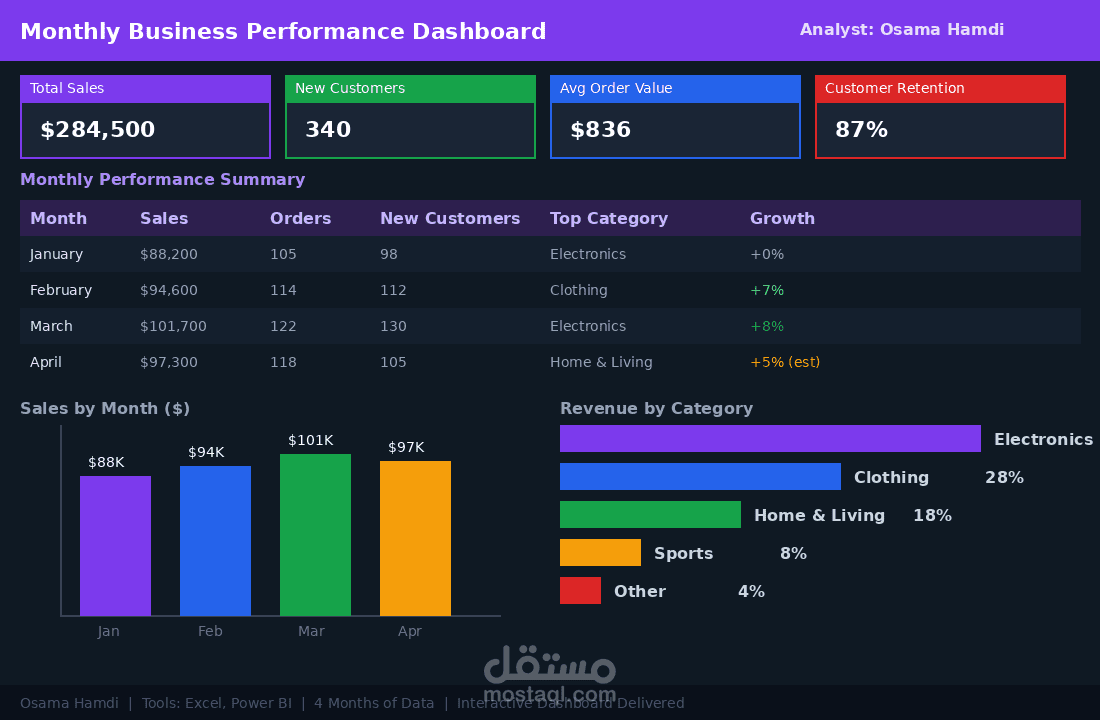Image resolution: width=1100 pixels, height=720 pixels.
Task: Click the $97,300 sales cell
Action: click(x=169, y=362)
